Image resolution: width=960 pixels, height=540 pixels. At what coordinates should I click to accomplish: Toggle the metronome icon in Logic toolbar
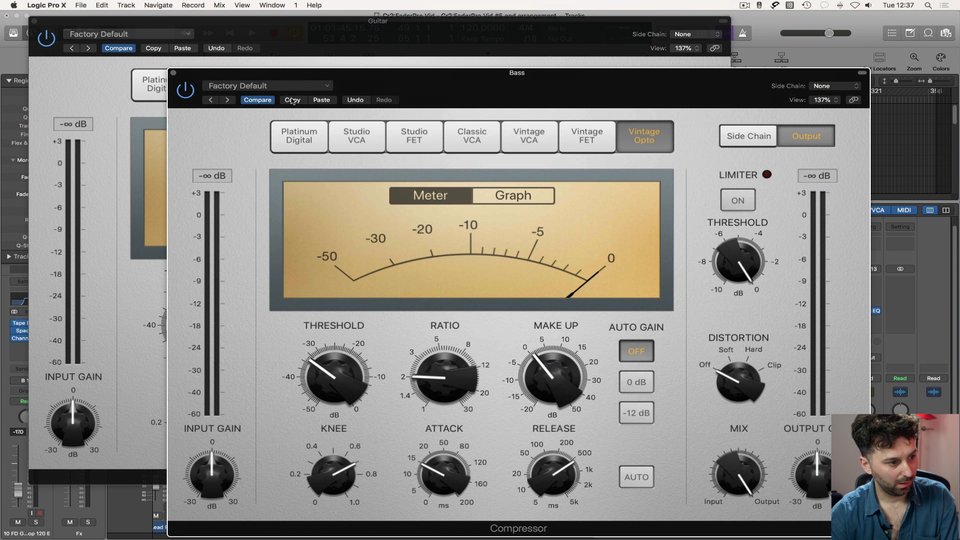pos(743,34)
